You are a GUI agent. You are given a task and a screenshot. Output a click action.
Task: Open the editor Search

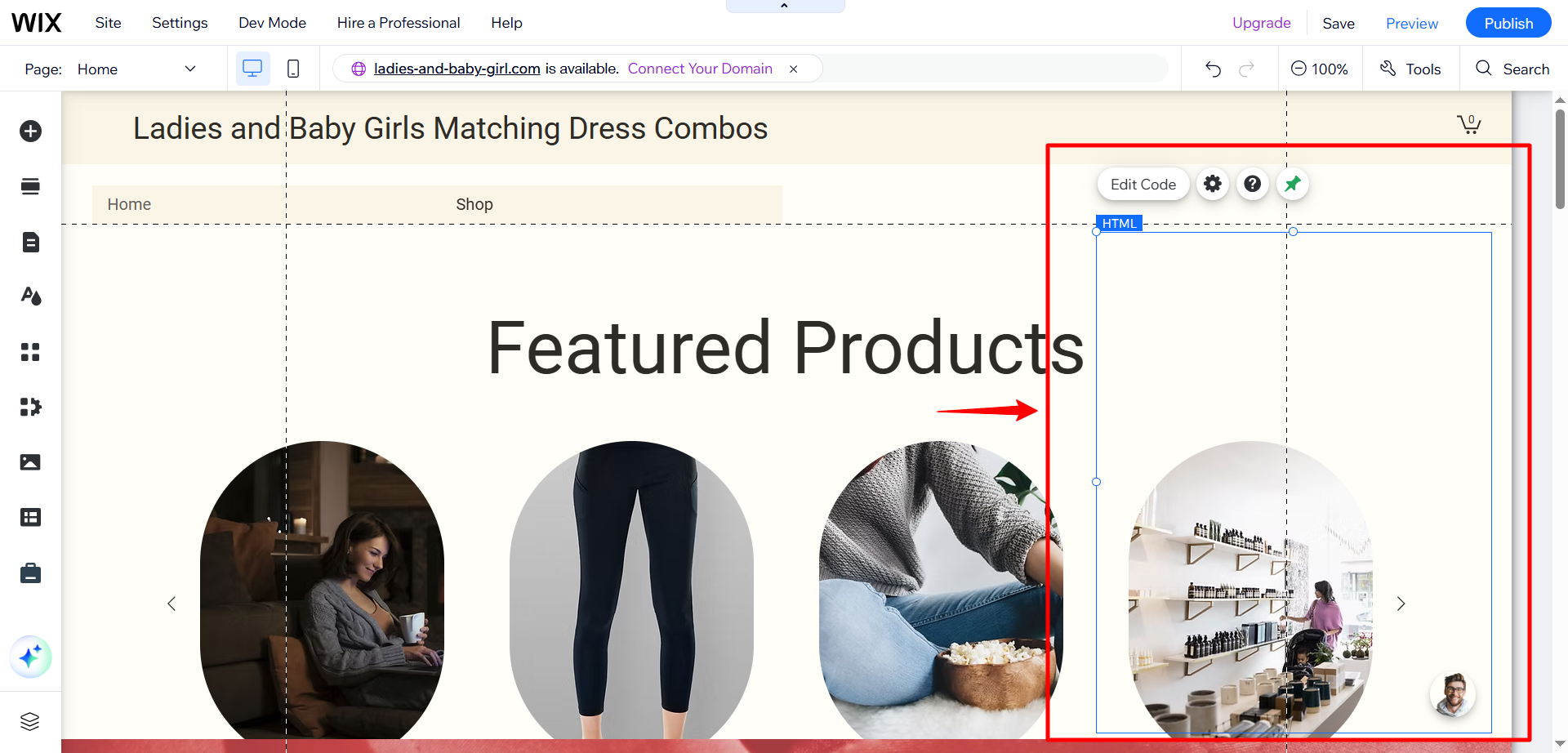(x=1512, y=69)
